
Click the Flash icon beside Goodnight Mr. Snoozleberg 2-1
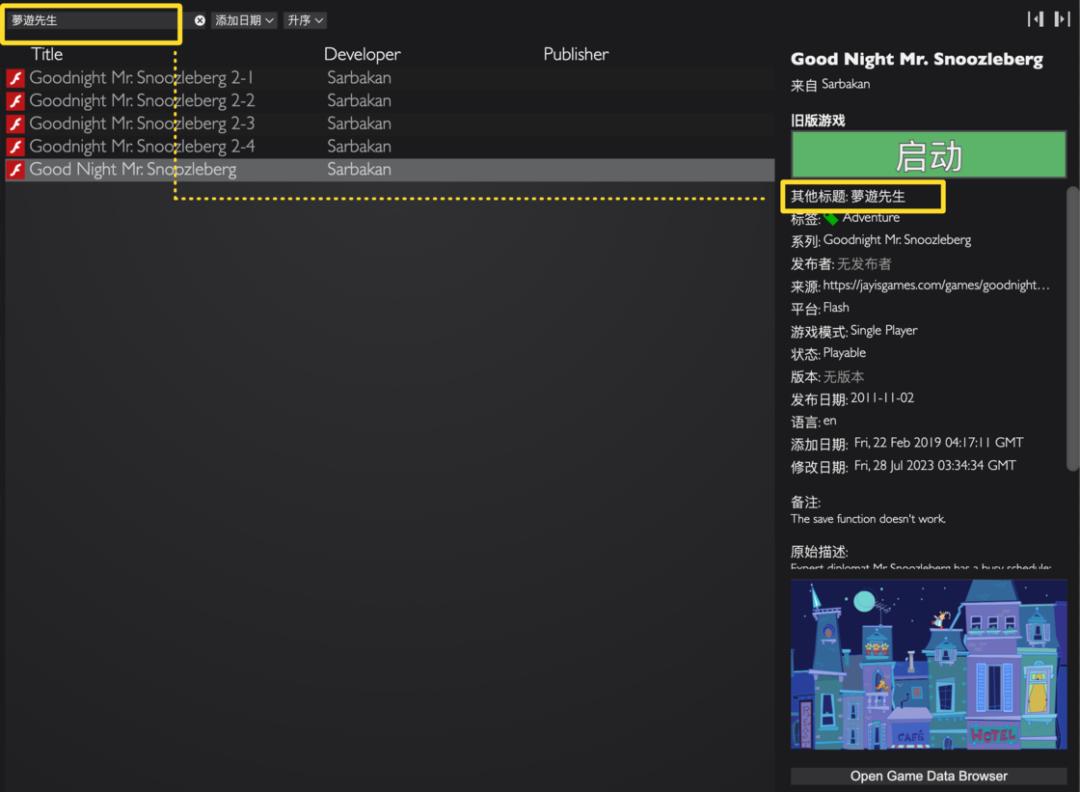point(16,78)
